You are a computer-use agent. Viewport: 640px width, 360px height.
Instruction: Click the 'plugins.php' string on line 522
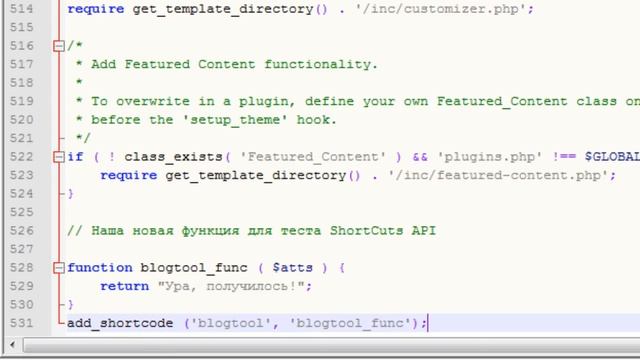click(x=490, y=157)
